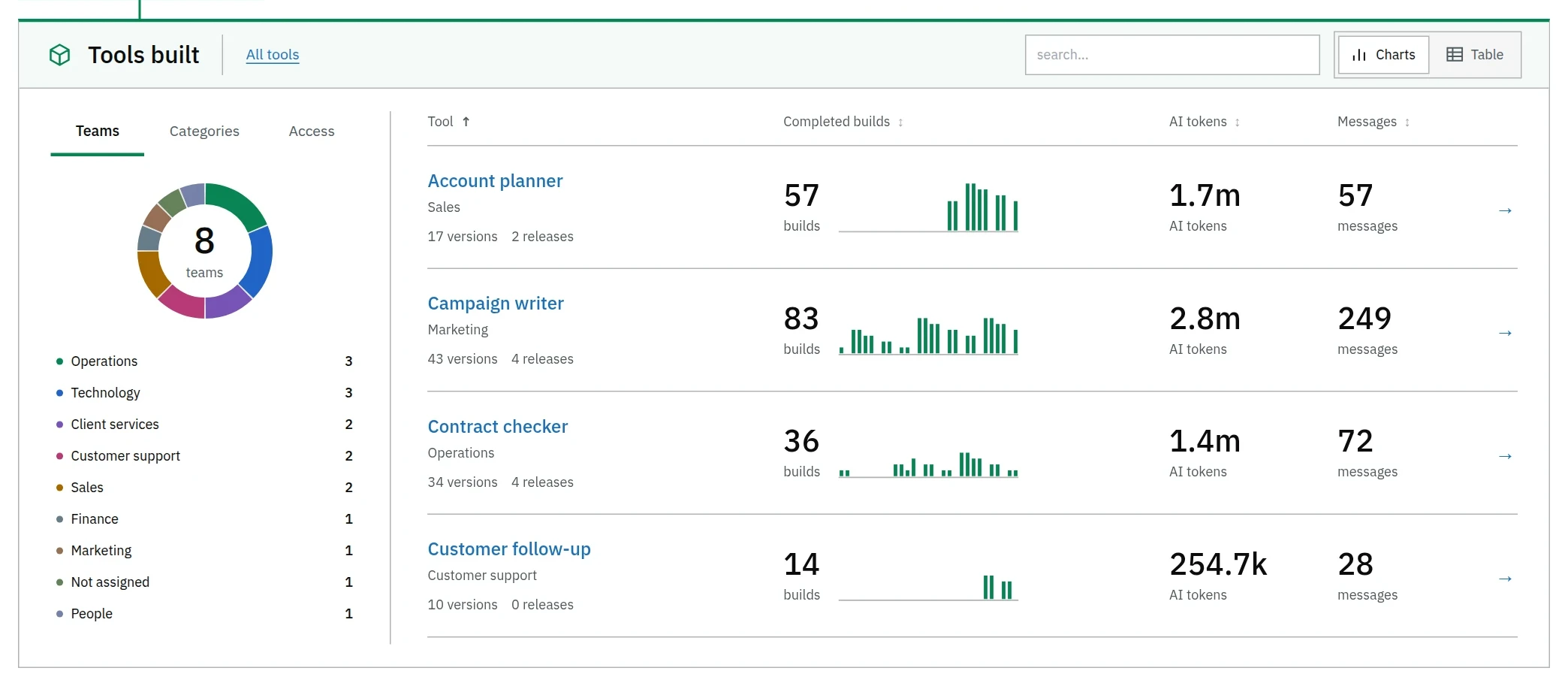
Task: Select Customer support legend entry
Action: pyautogui.click(x=204, y=456)
